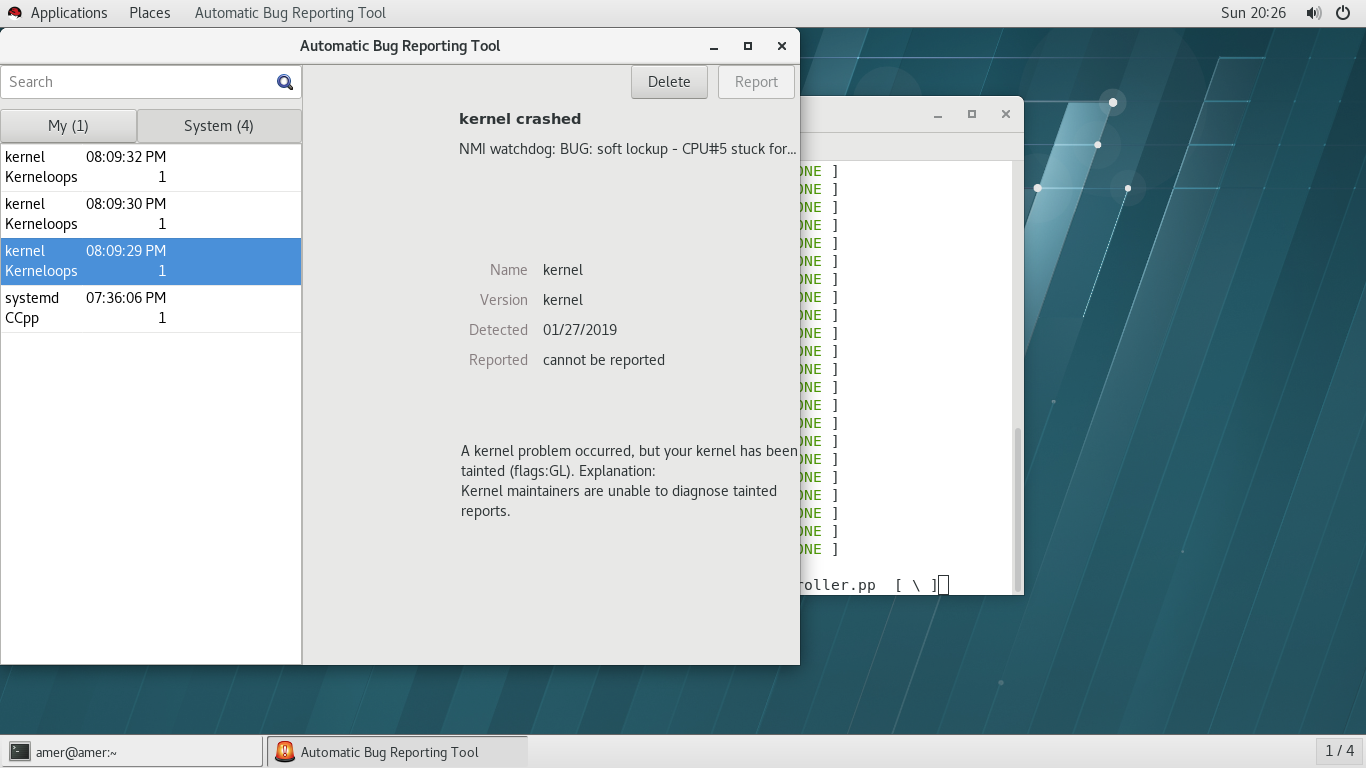Click the ABRT taskbar alarm icon
The width and height of the screenshot is (1366, 768).
285,752
